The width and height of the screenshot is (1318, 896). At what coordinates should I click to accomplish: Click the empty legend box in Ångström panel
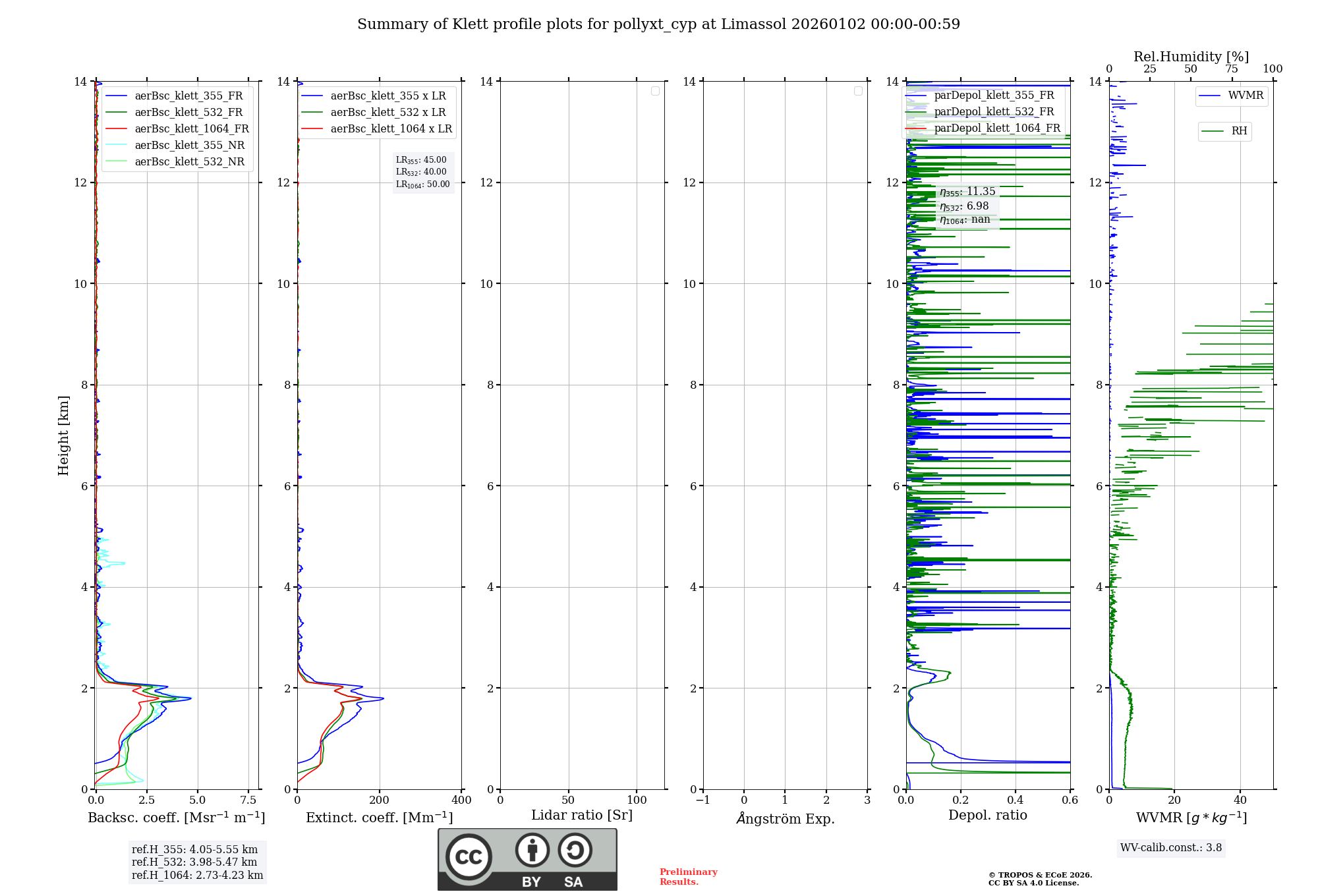(858, 91)
